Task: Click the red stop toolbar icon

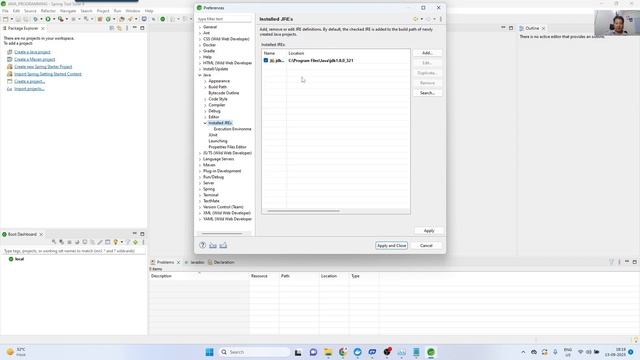Action: (x=100, y=19)
